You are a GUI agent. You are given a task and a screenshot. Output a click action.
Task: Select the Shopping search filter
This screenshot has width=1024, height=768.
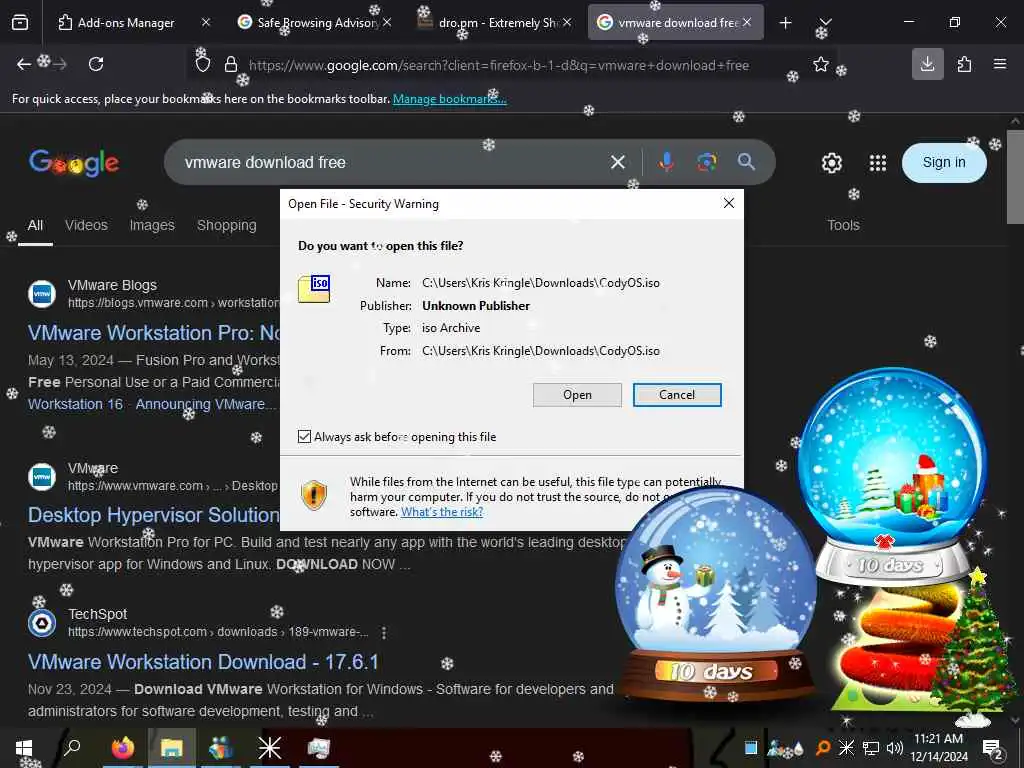click(x=227, y=225)
